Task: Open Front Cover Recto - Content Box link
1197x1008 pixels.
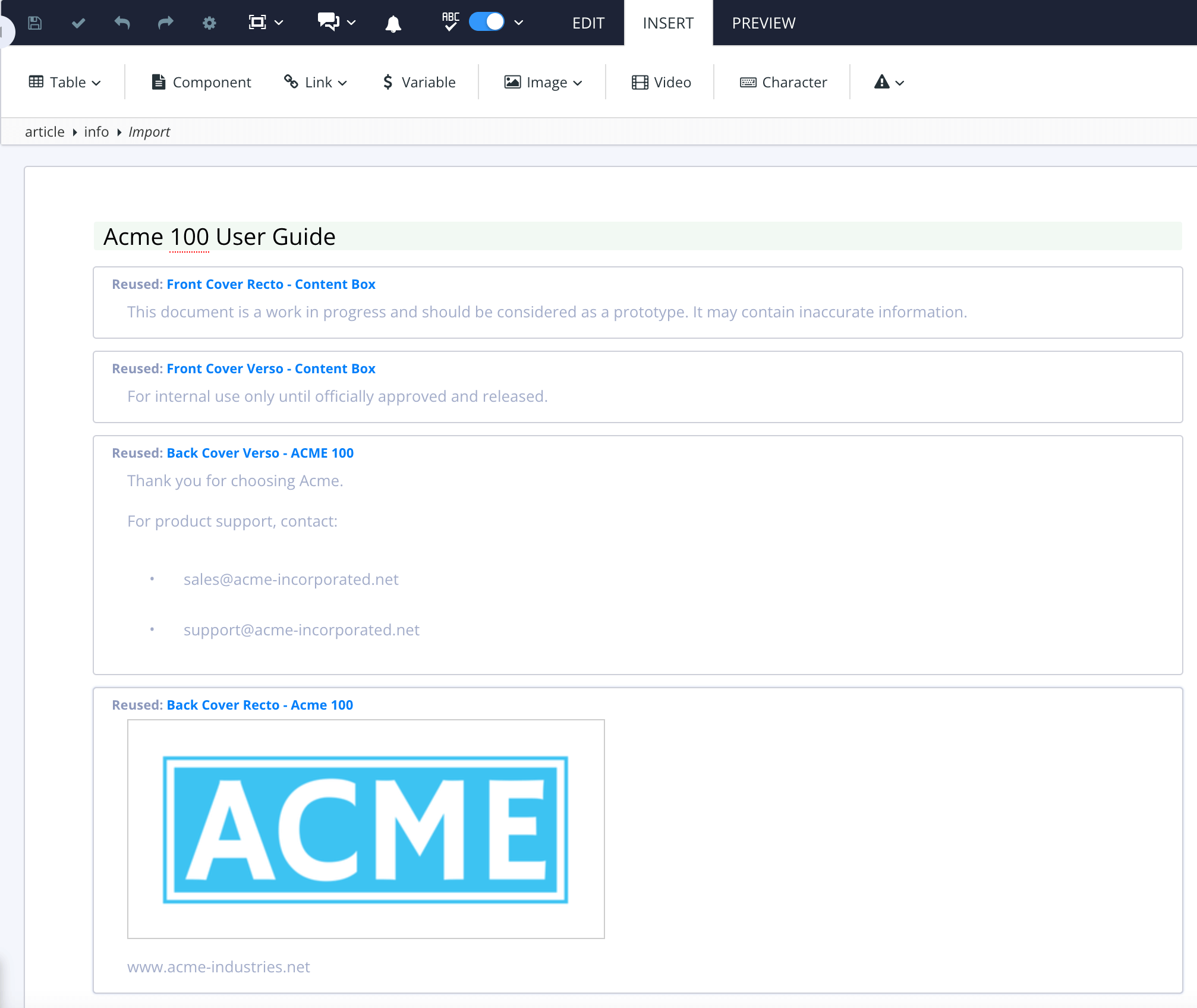Action: coord(271,284)
